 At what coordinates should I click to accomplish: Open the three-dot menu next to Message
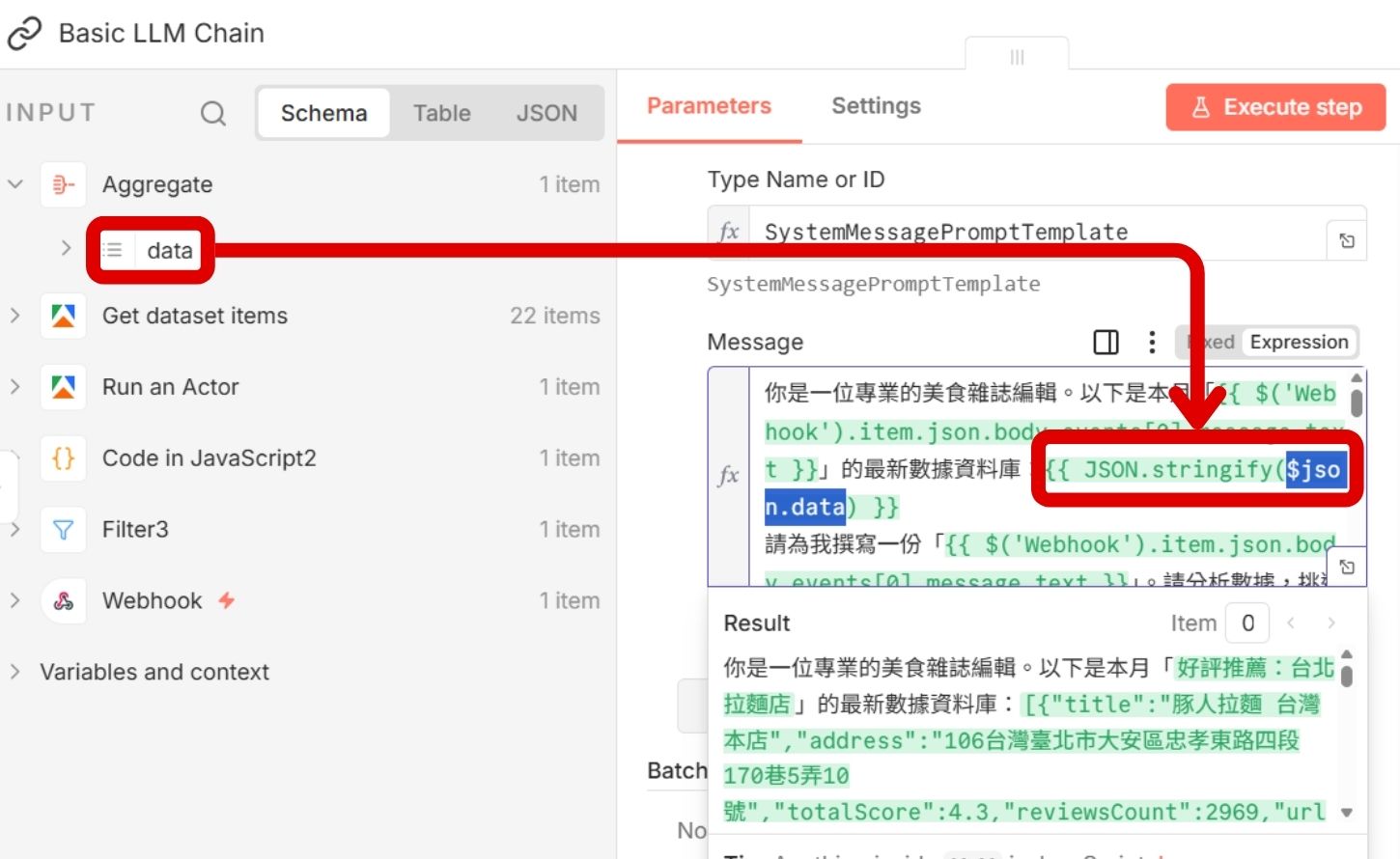tap(1152, 342)
